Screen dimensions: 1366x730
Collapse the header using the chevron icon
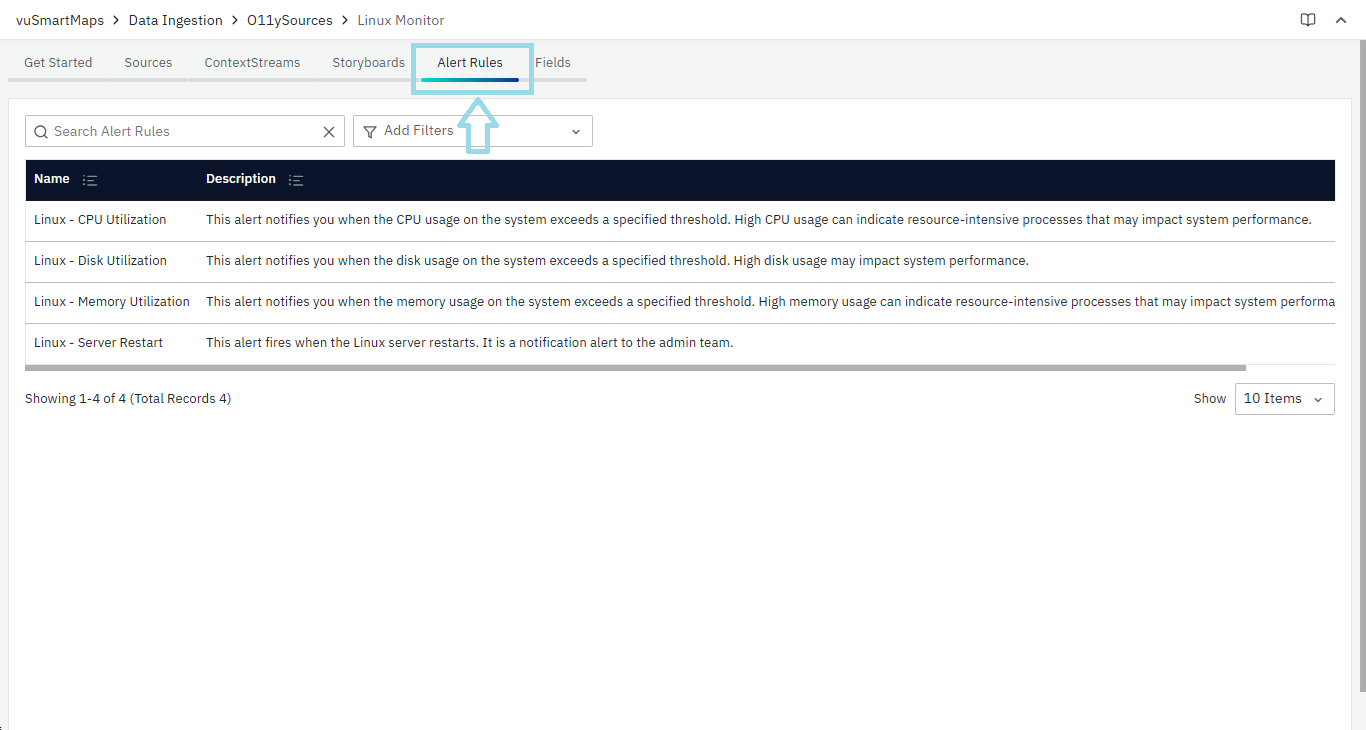point(1341,19)
